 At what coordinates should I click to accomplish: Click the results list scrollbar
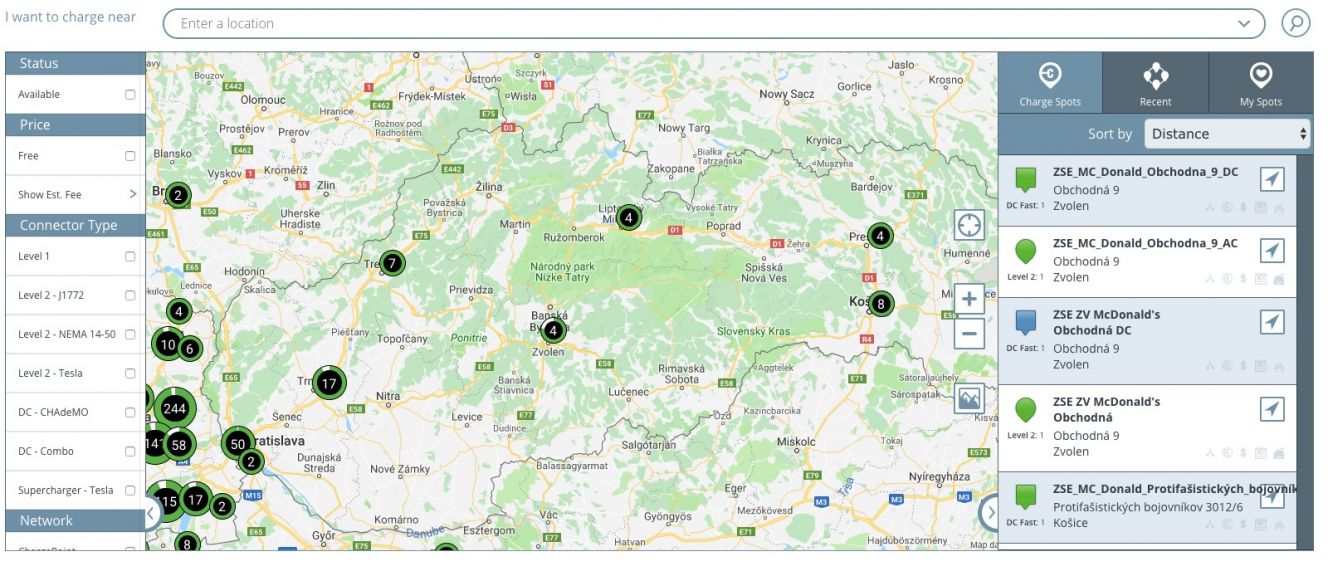pyautogui.click(x=1305, y=350)
